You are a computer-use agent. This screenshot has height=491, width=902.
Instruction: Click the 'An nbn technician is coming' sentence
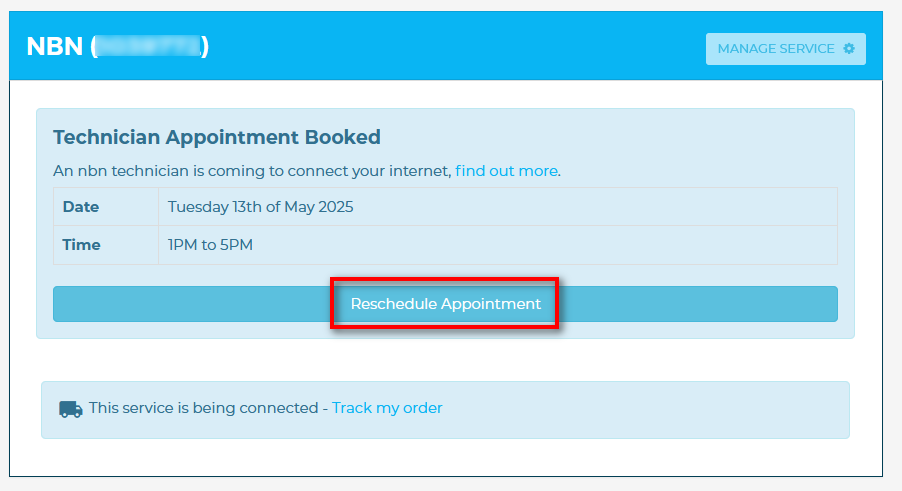click(x=252, y=171)
